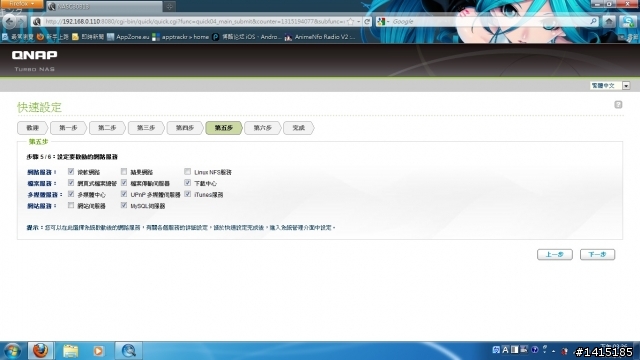The width and height of the screenshot is (640, 360).
Task: Go back with the browser back arrow
Action: coord(10,21)
